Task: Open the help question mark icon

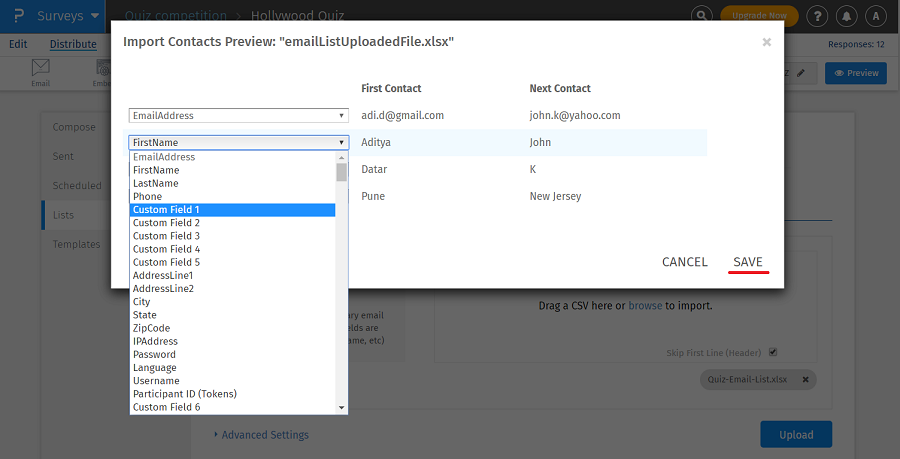Action: point(817,16)
